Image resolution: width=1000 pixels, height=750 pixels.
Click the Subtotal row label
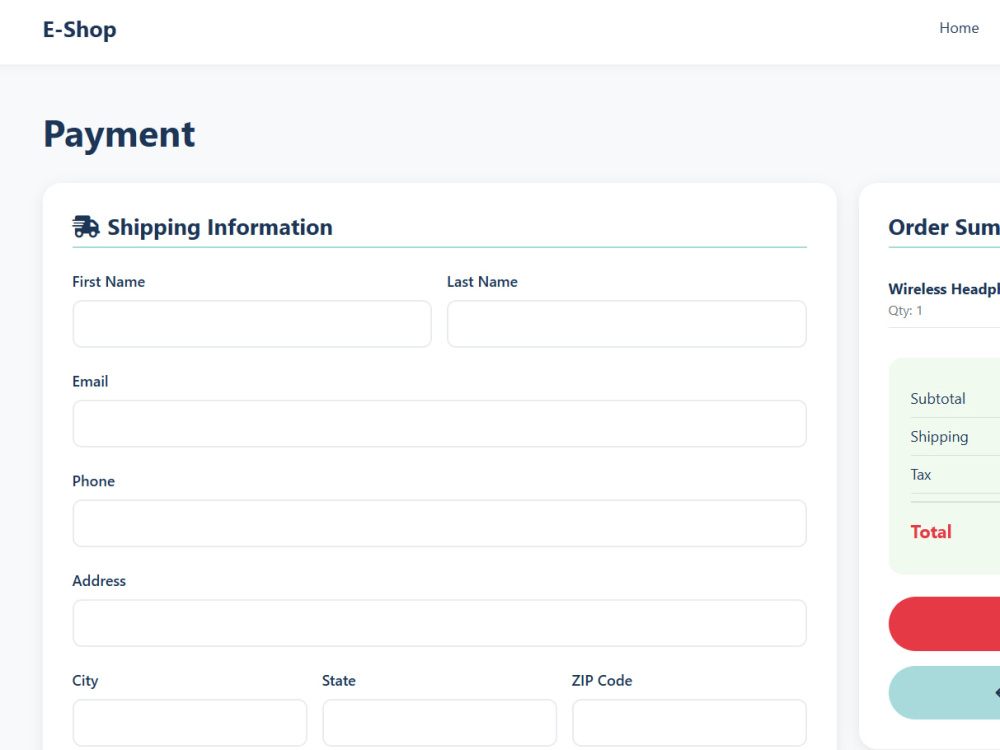point(938,399)
